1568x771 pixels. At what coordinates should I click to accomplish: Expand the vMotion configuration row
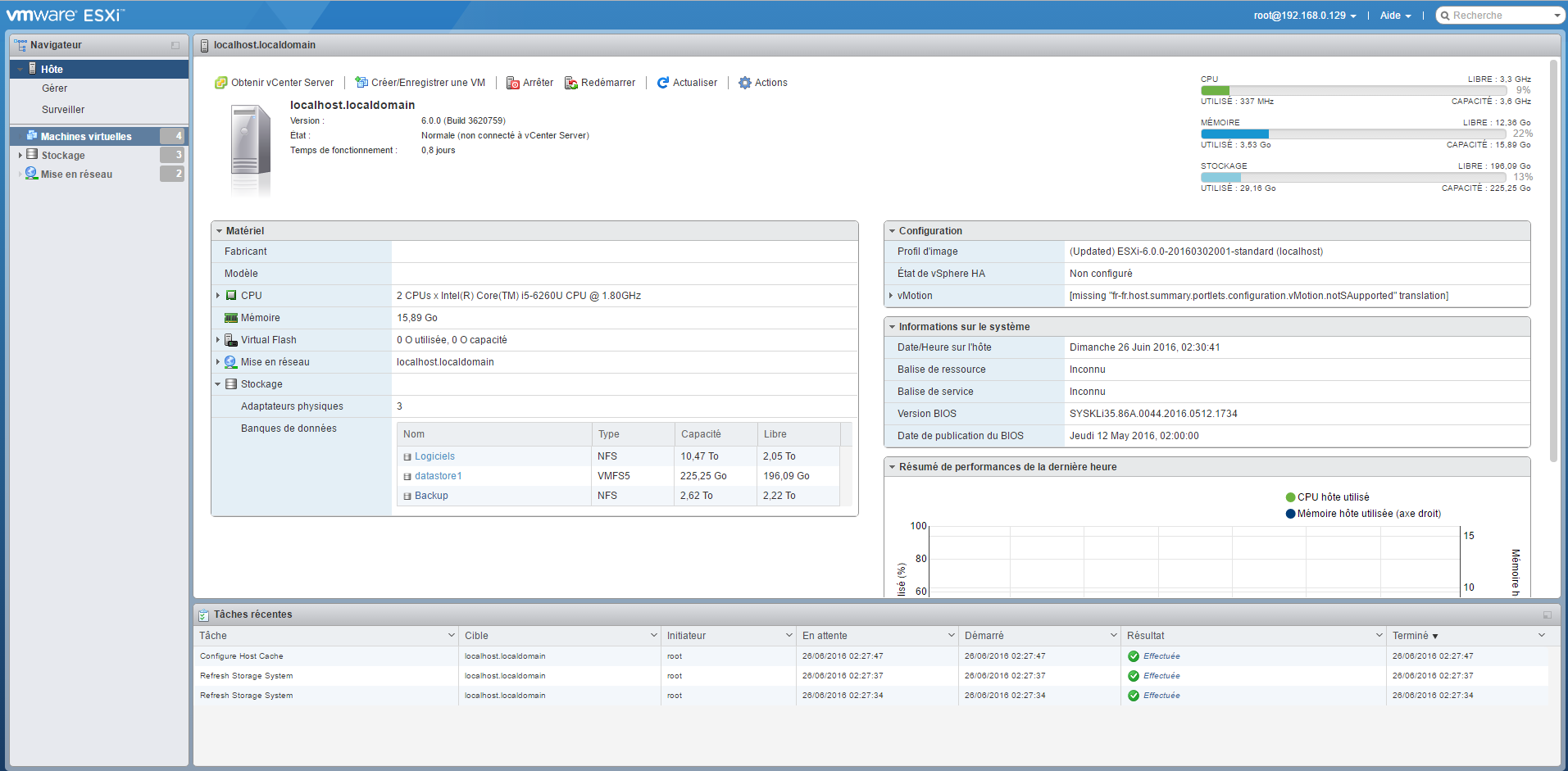pyautogui.click(x=891, y=296)
